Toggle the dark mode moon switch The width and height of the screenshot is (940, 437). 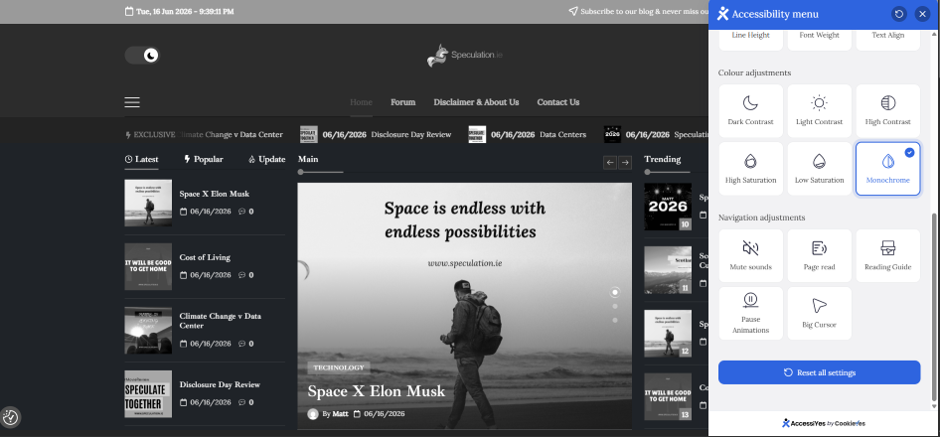142,56
